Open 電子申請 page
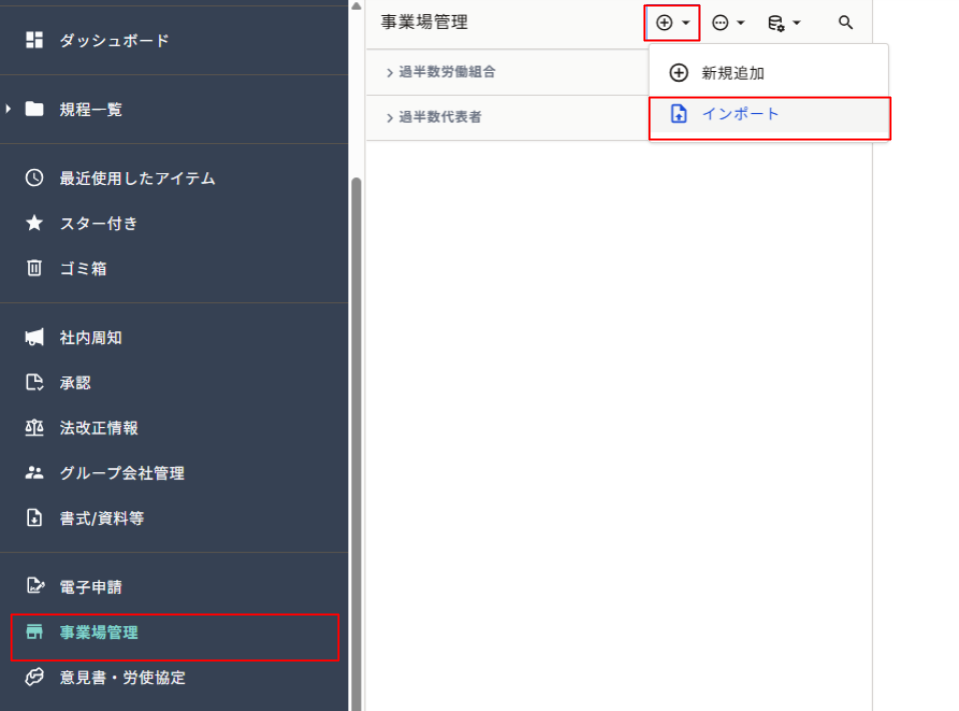The image size is (959, 711). coord(91,587)
